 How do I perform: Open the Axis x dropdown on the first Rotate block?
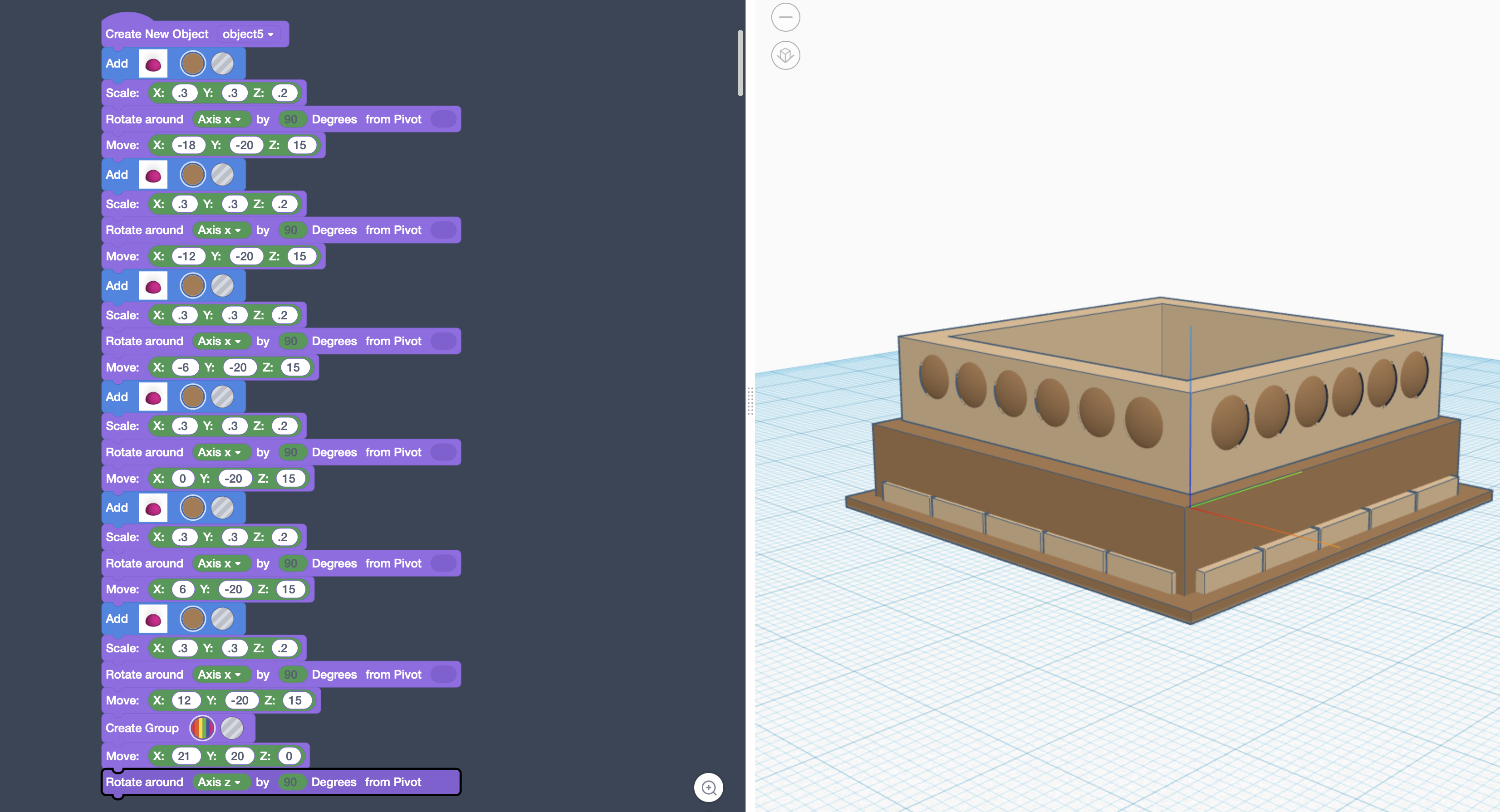tap(221, 119)
